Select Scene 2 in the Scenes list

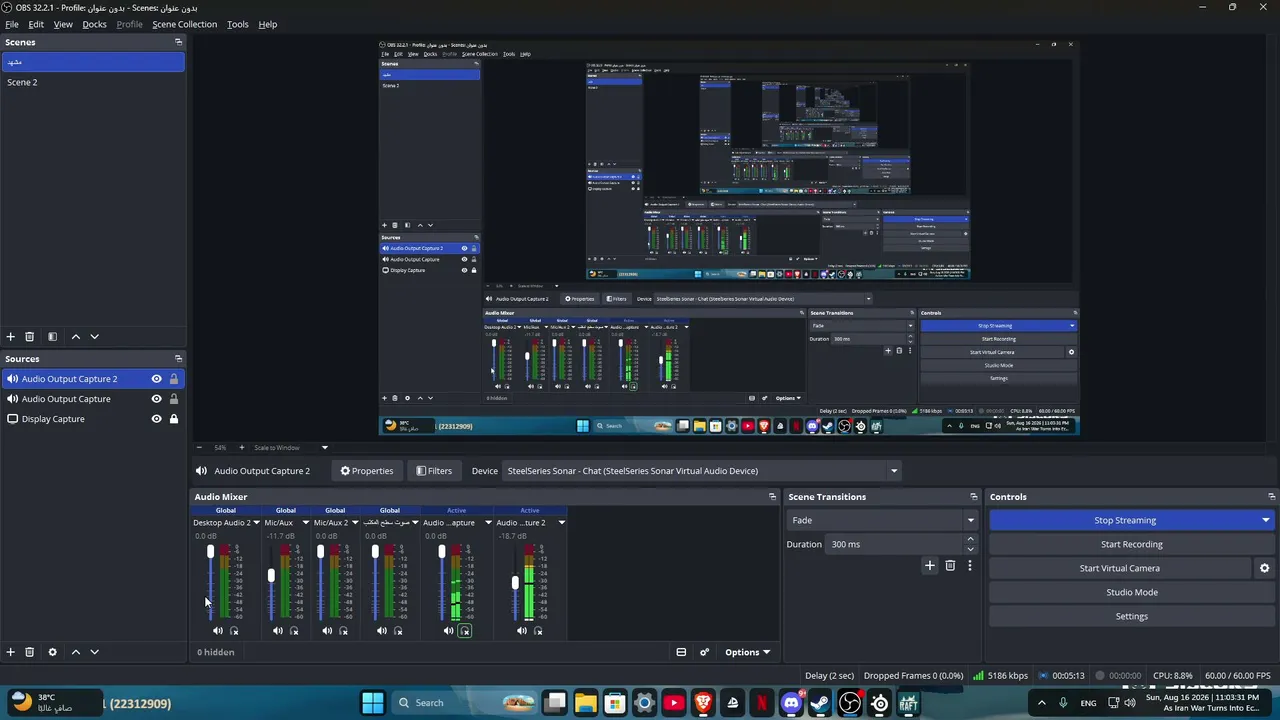click(93, 82)
